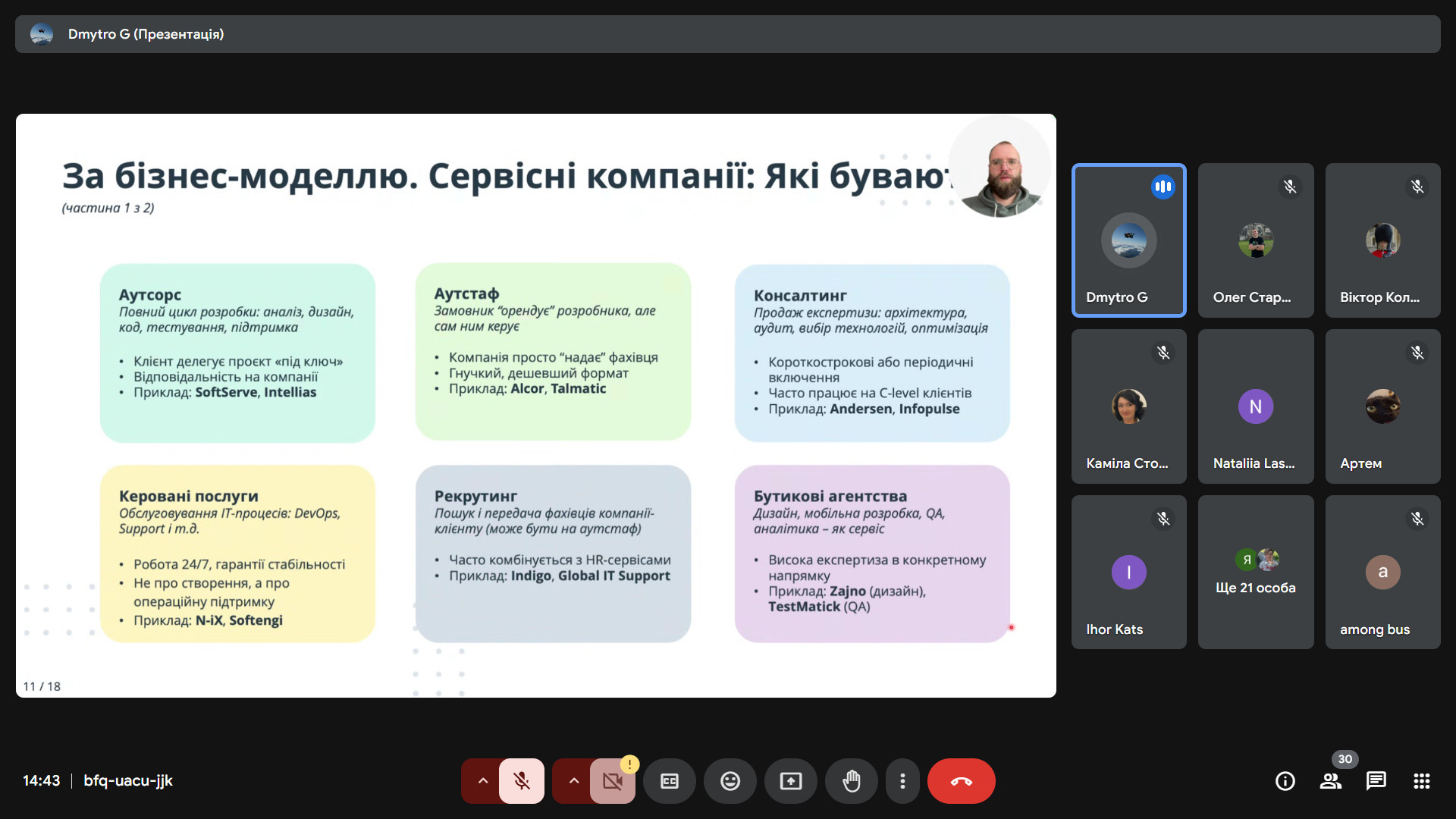
Task: Leave the call with red hang-up button
Action: [x=962, y=781]
